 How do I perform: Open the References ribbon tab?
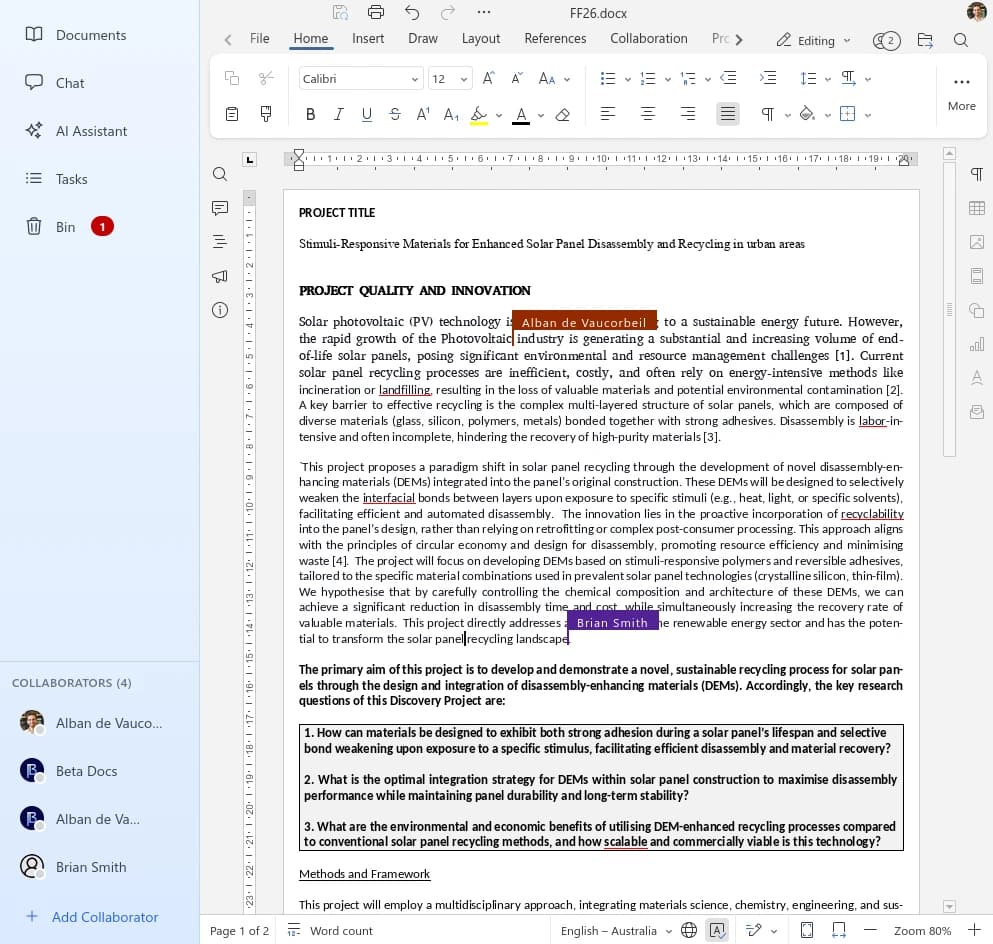point(555,38)
